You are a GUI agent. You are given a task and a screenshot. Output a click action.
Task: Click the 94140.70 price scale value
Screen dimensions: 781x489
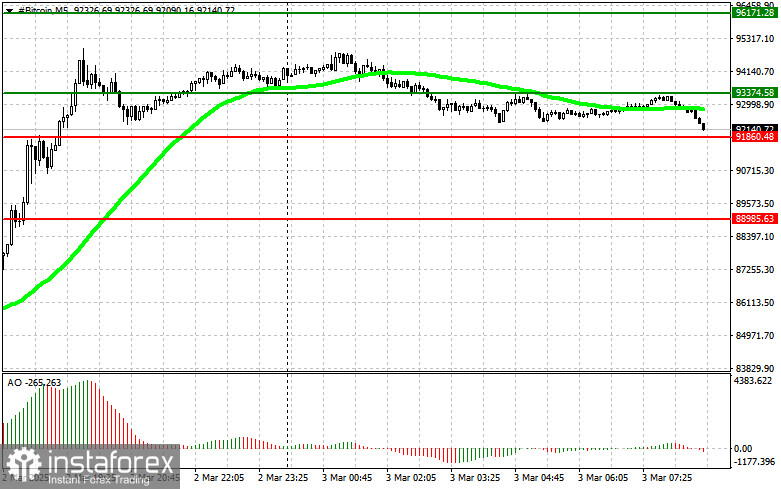point(755,72)
